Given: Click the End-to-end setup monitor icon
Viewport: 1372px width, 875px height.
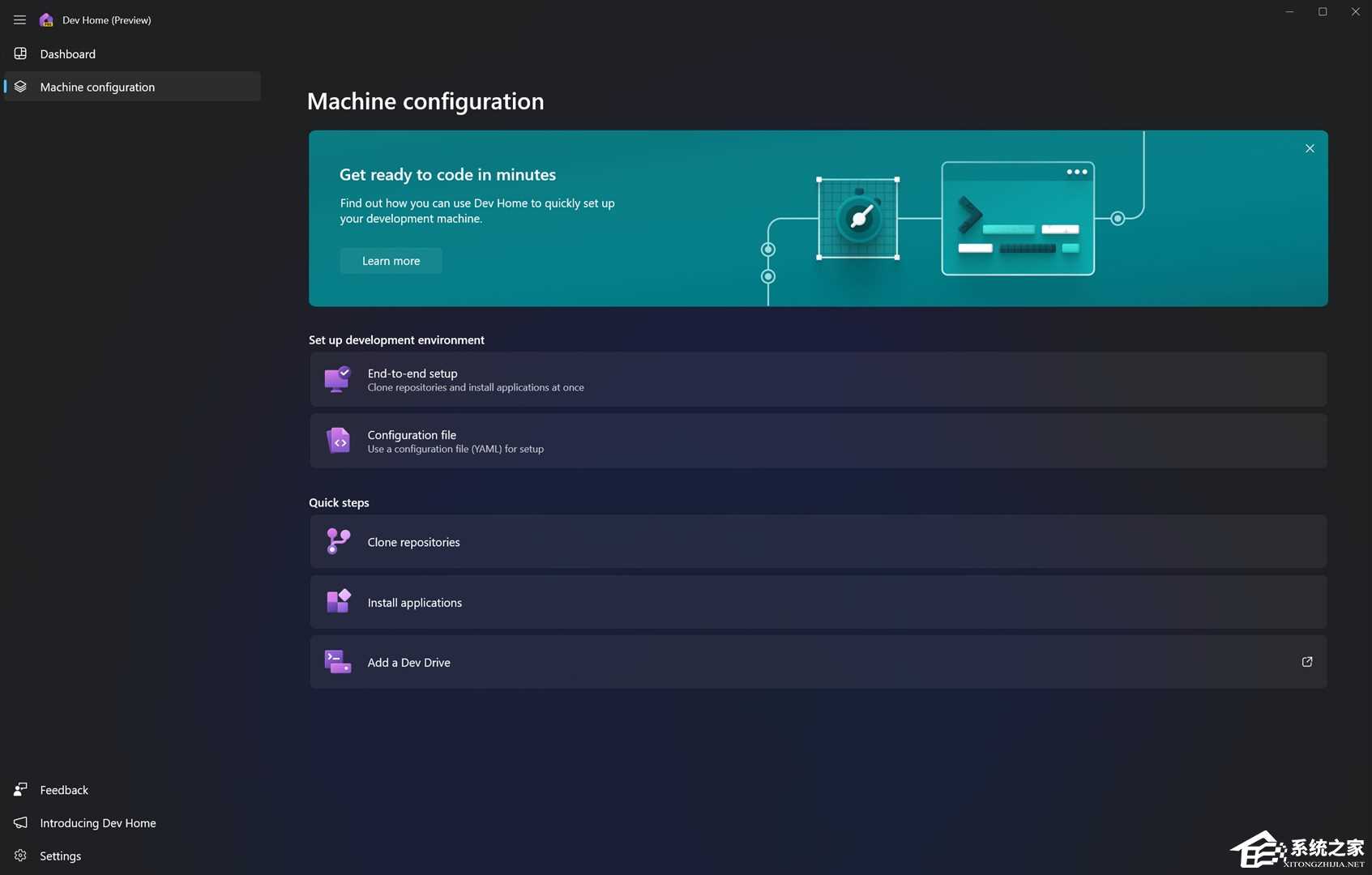Looking at the screenshot, I should click(x=338, y=379).
